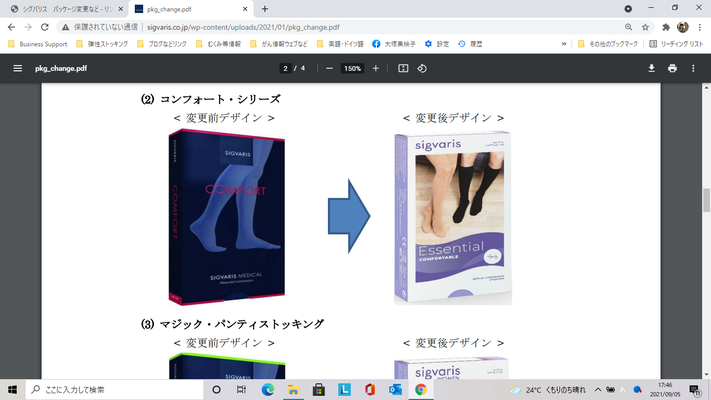Launch Microsoft Edge from taskbar
This screenshot has height=400, width=711.
click(268, 390)
